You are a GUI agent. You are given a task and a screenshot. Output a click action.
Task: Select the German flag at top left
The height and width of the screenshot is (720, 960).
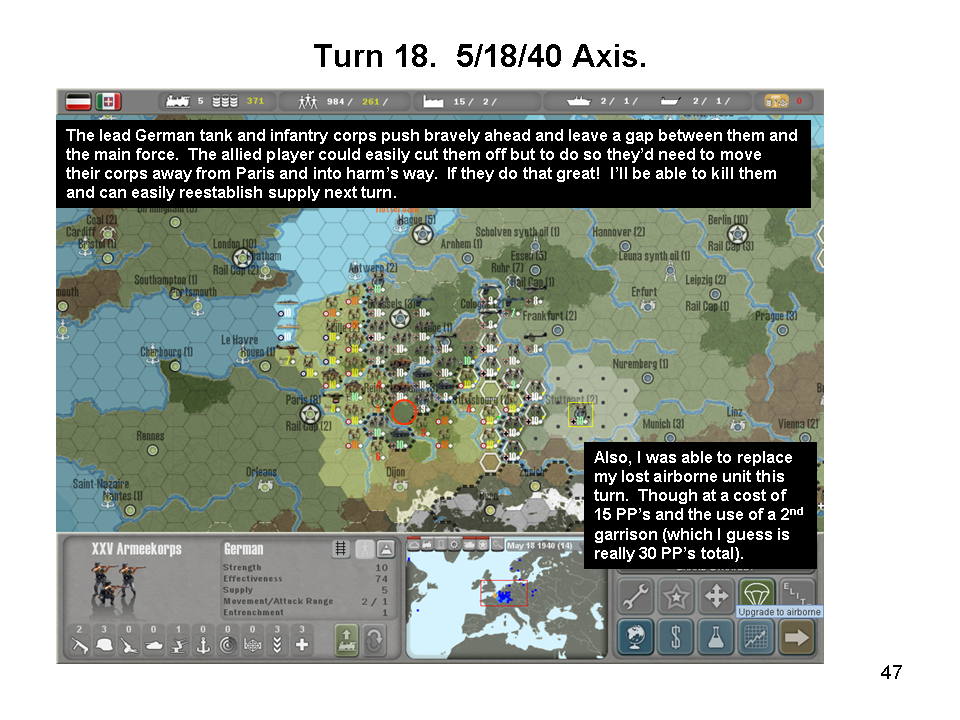click(x=78, y=101)
